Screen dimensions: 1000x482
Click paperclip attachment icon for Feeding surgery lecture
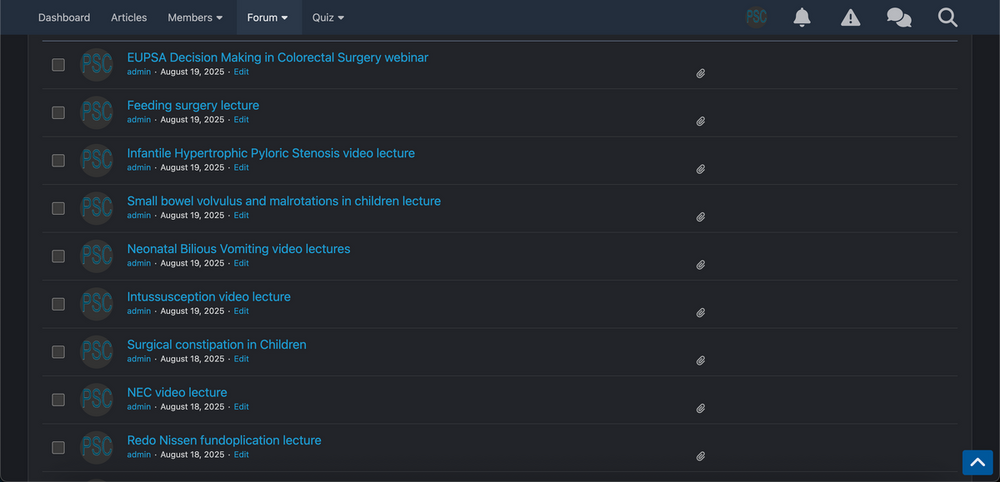[x=700, y=121]
